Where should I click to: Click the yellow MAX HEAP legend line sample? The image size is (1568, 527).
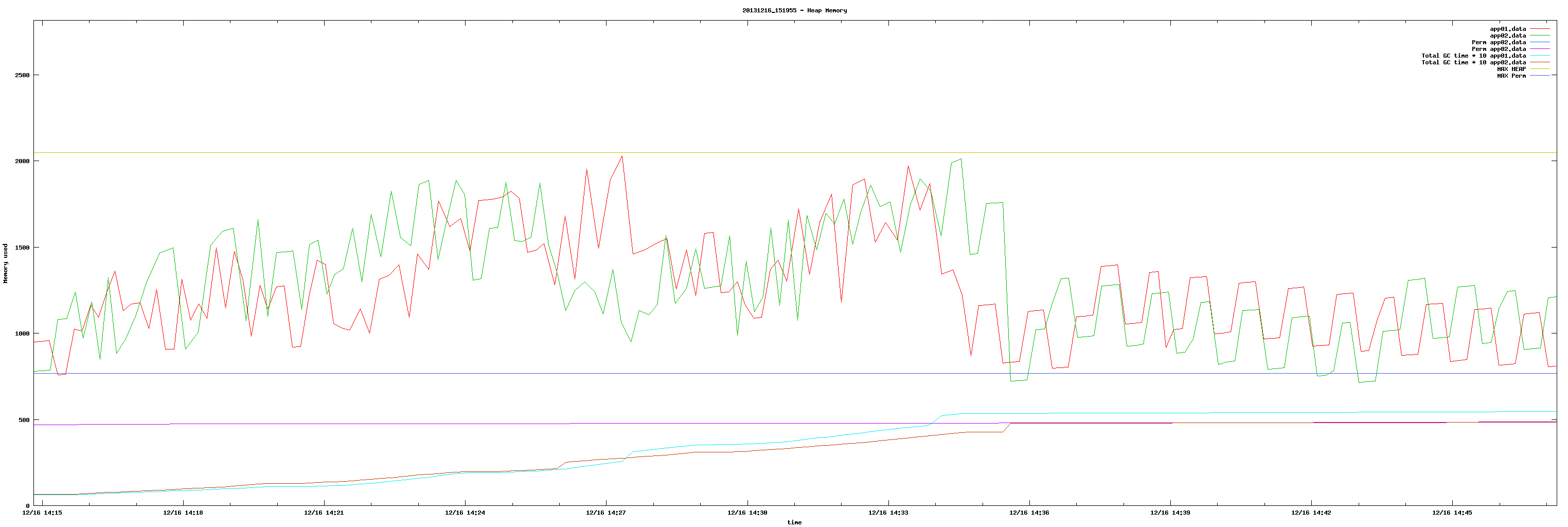(x=1539, y=69)
